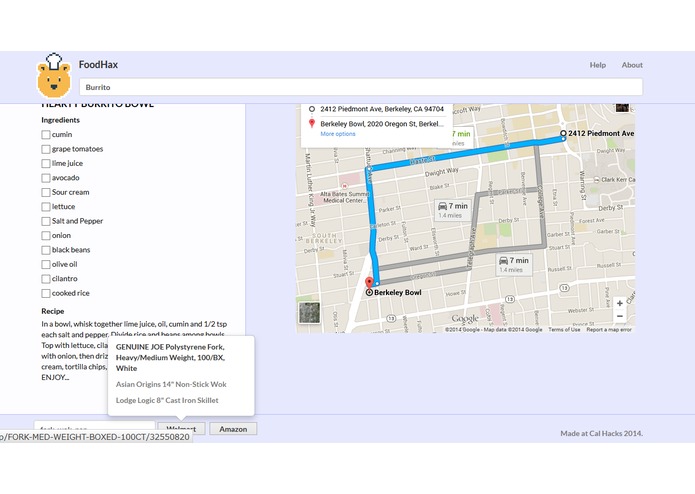Open Asian Origins 14" Non-Stick Wok item

click(x=171, y=384)
